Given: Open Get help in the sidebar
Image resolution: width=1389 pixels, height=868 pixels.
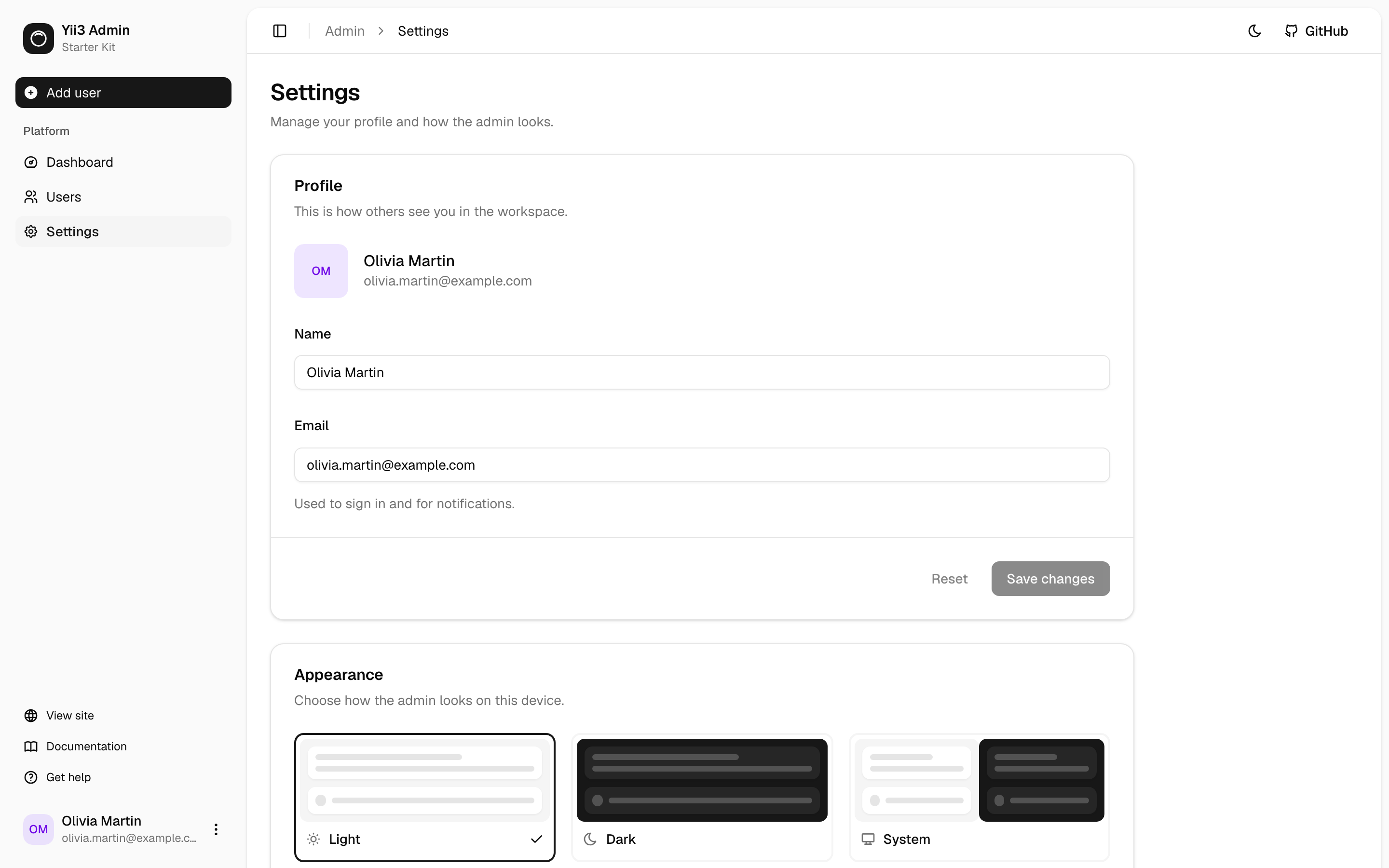Looking at the screenshot, I should coord(123,777).
